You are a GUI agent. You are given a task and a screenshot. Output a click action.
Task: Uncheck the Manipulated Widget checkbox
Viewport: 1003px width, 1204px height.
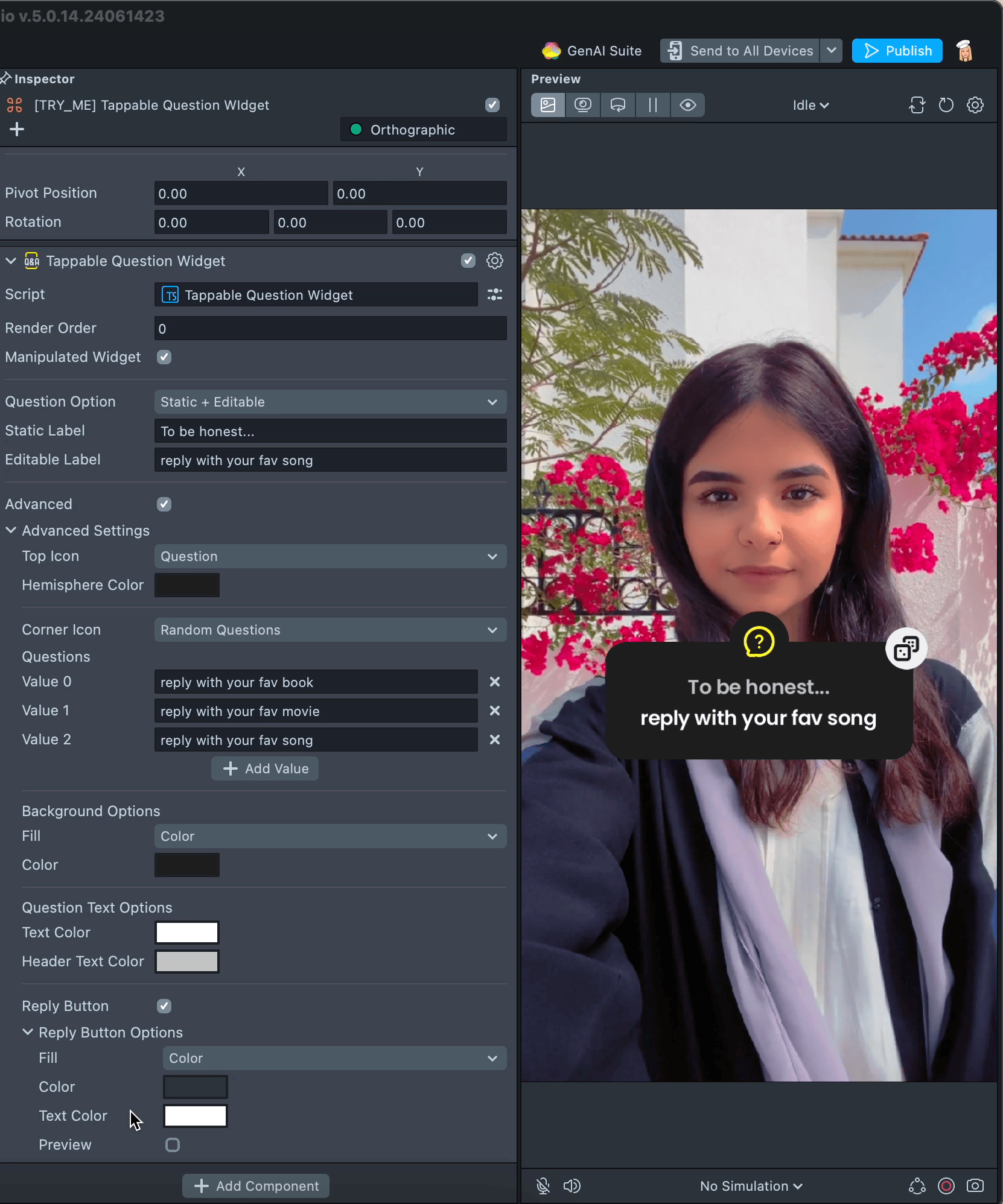[x=164, y=357]
